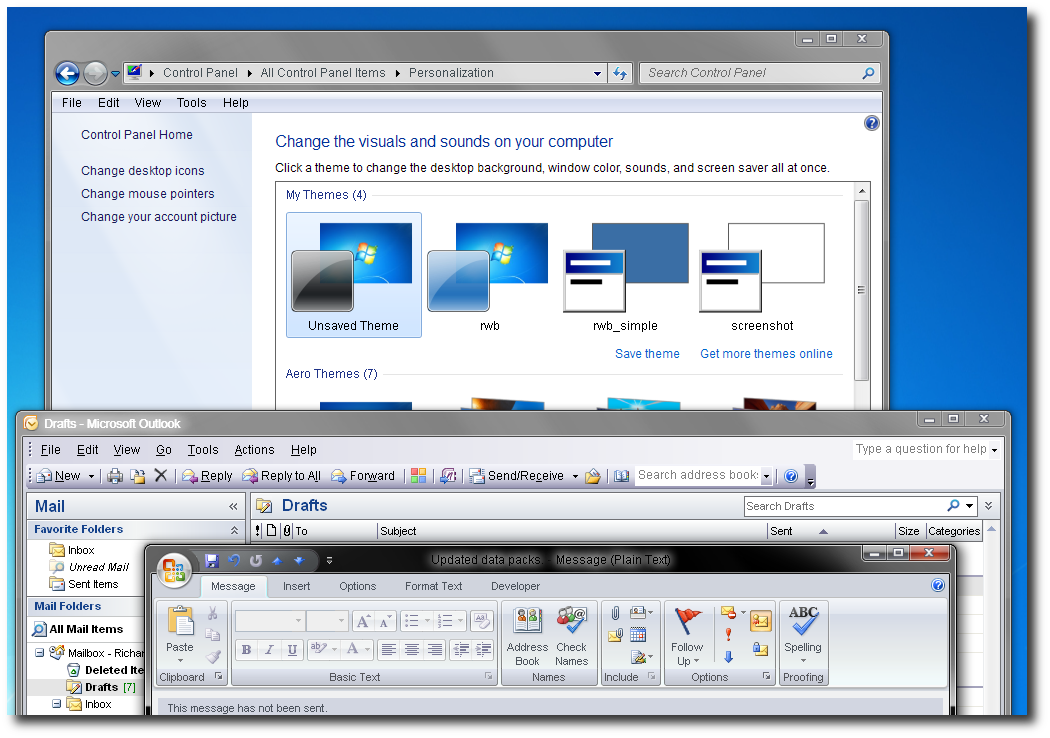This screenshot has width=1050, height=738.
Task: Toggle Low Importance blue down arrow
Action: [x=729, y=657]
